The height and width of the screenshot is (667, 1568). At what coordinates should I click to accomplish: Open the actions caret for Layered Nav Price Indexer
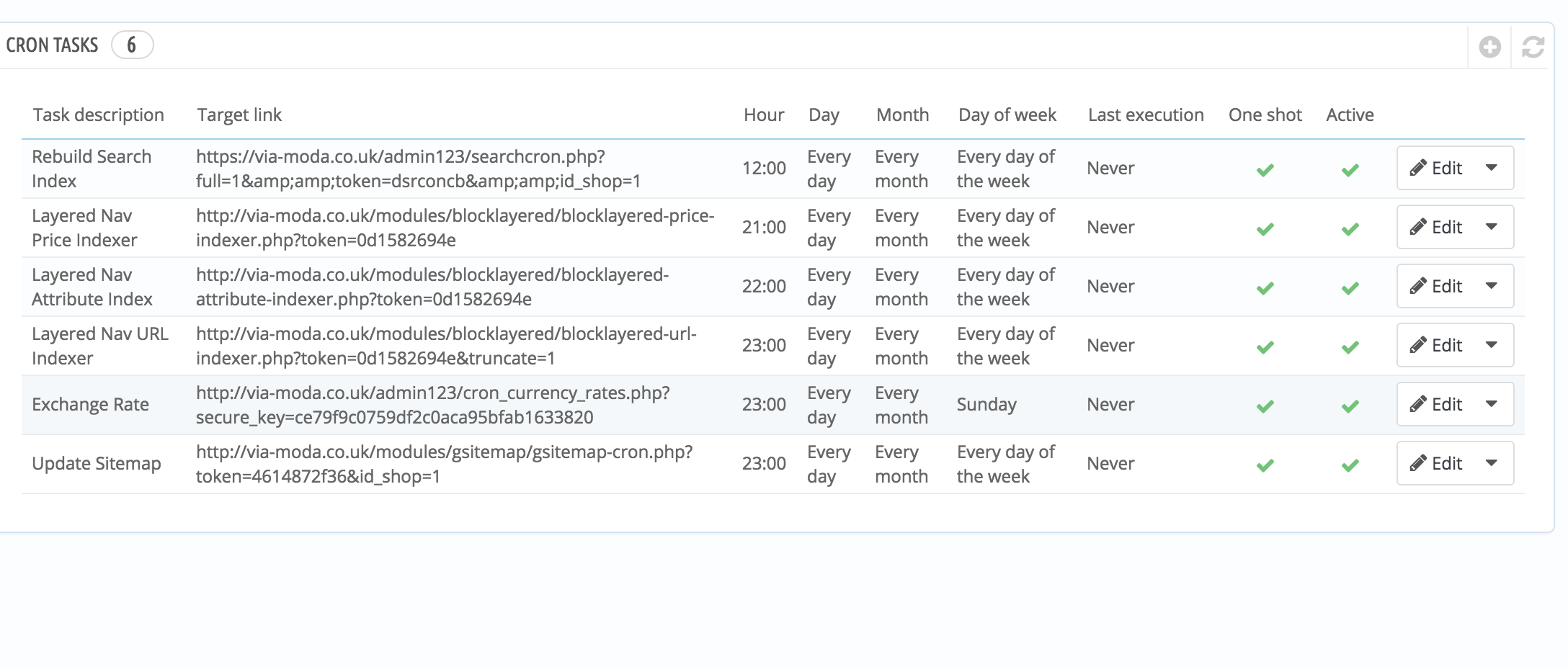[1492, 227]
